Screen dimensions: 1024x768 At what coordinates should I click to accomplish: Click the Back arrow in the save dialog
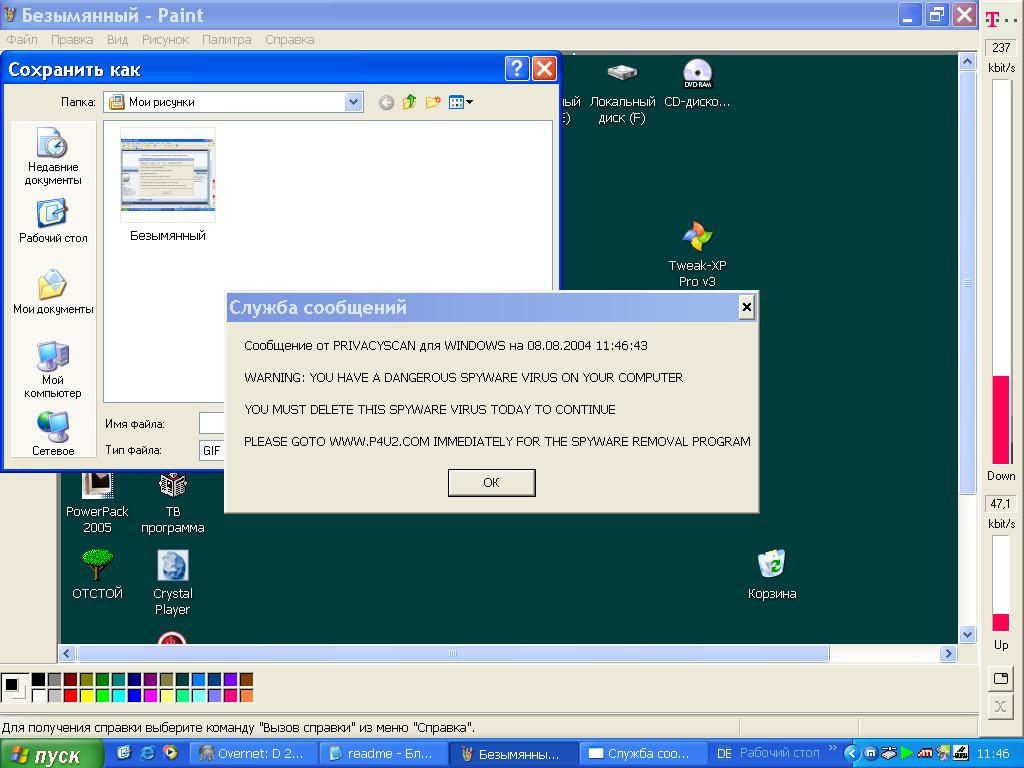(x=386, y=103)
